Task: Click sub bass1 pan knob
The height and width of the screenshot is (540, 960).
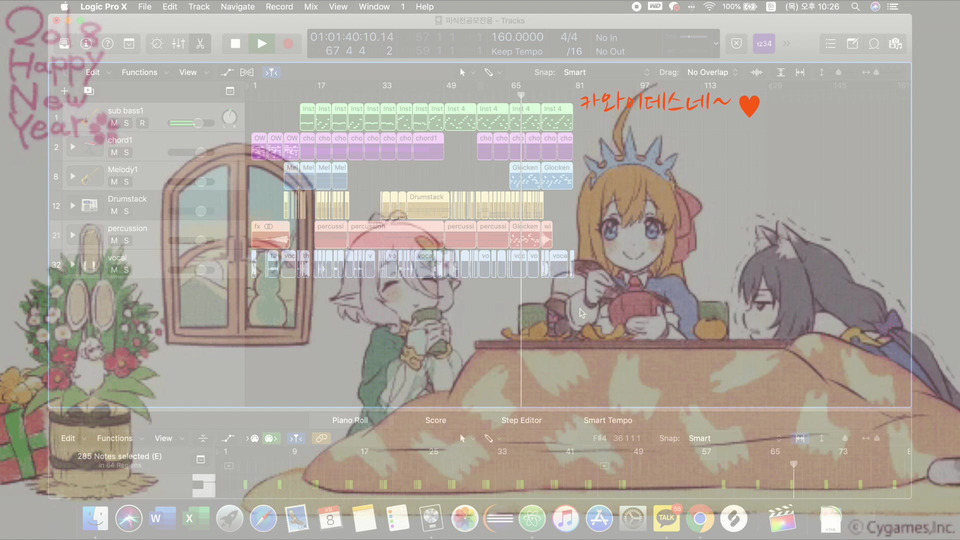Action: pos(230,117)
